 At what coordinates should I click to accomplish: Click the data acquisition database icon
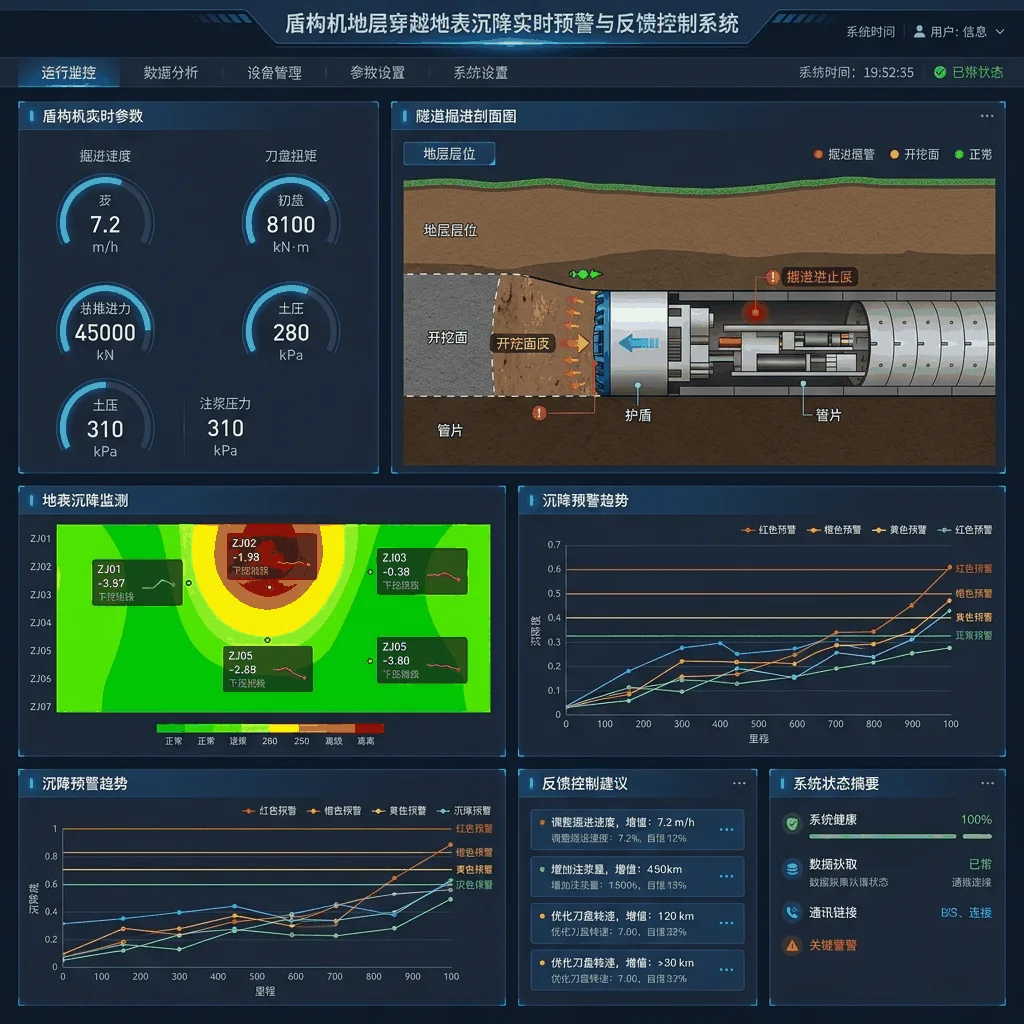click(792, 869)
